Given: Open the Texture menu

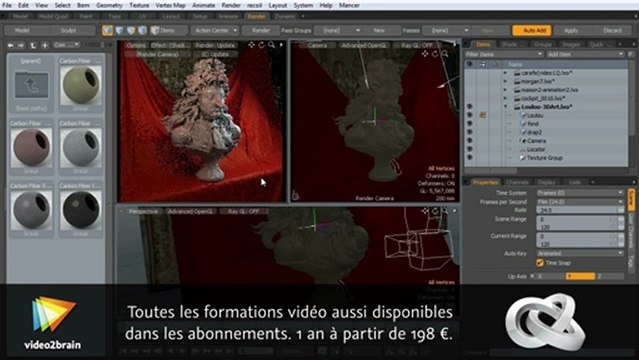Looking at the screenshot, I should (x=139, y=5).
